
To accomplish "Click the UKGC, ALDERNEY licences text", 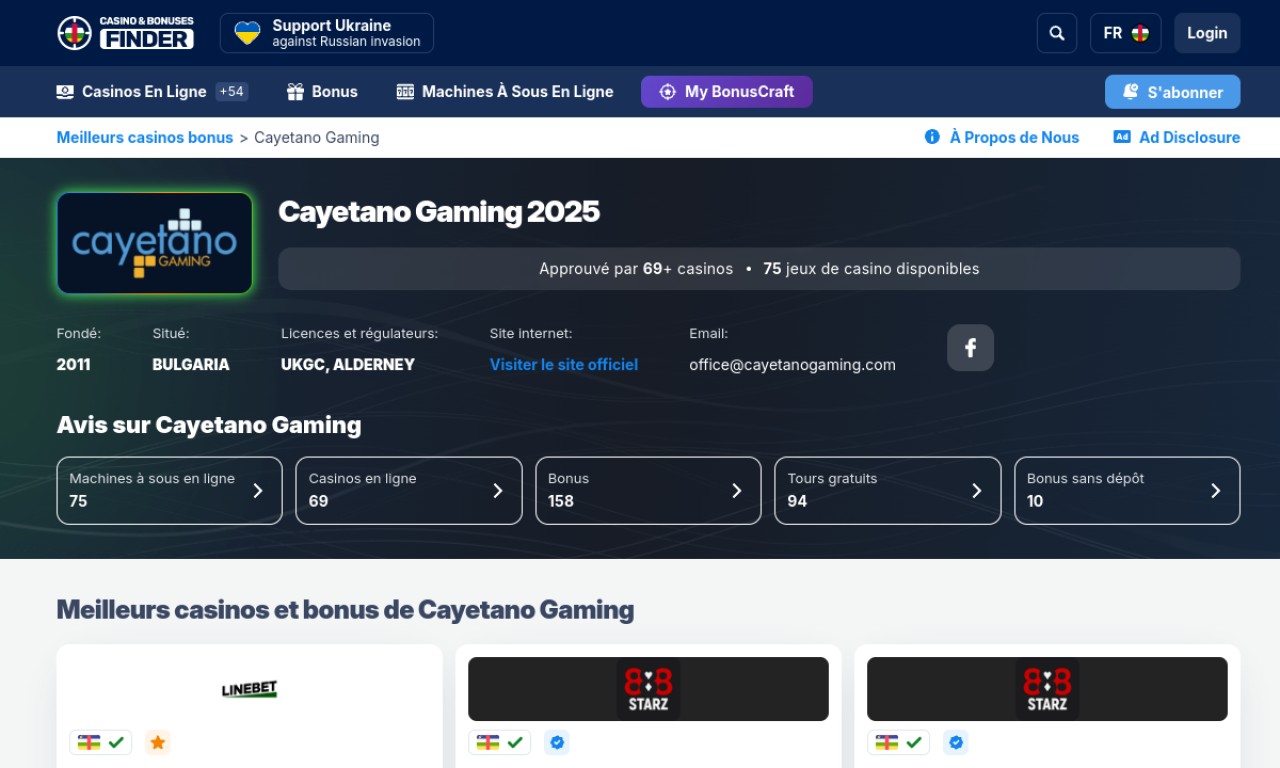I will pos(348,365).
